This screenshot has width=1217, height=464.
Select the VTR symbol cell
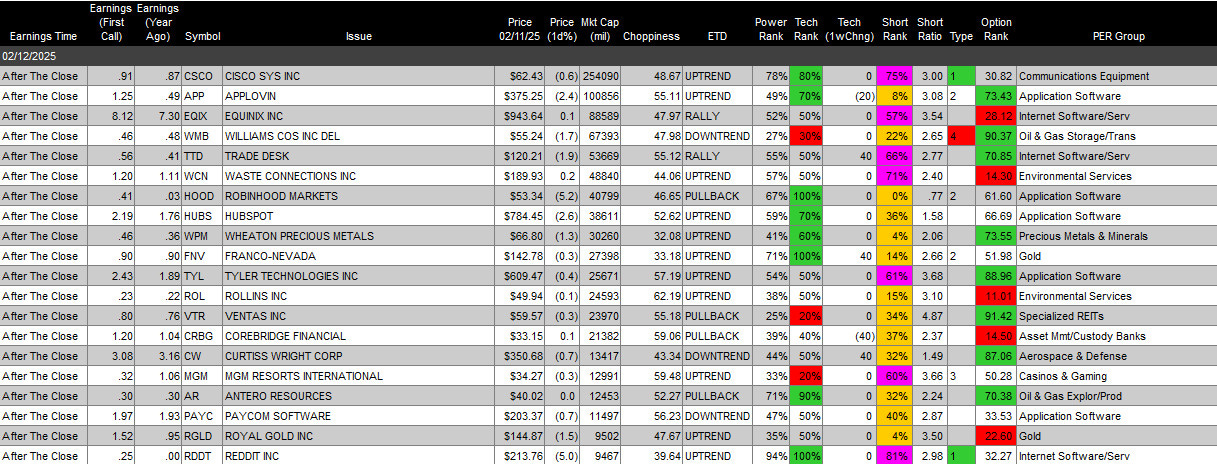point(202,316)
